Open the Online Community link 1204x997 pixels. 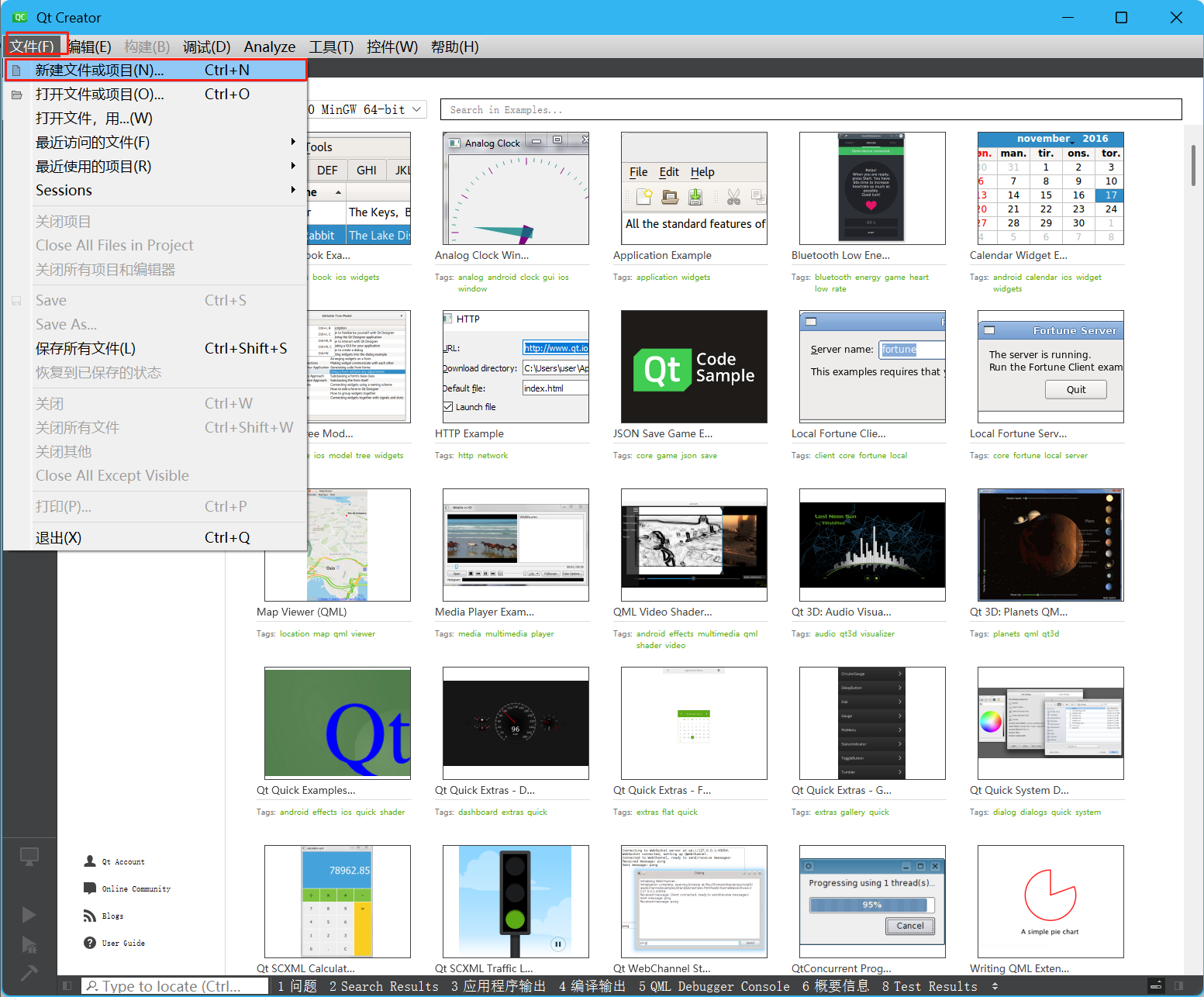(127, 888)
